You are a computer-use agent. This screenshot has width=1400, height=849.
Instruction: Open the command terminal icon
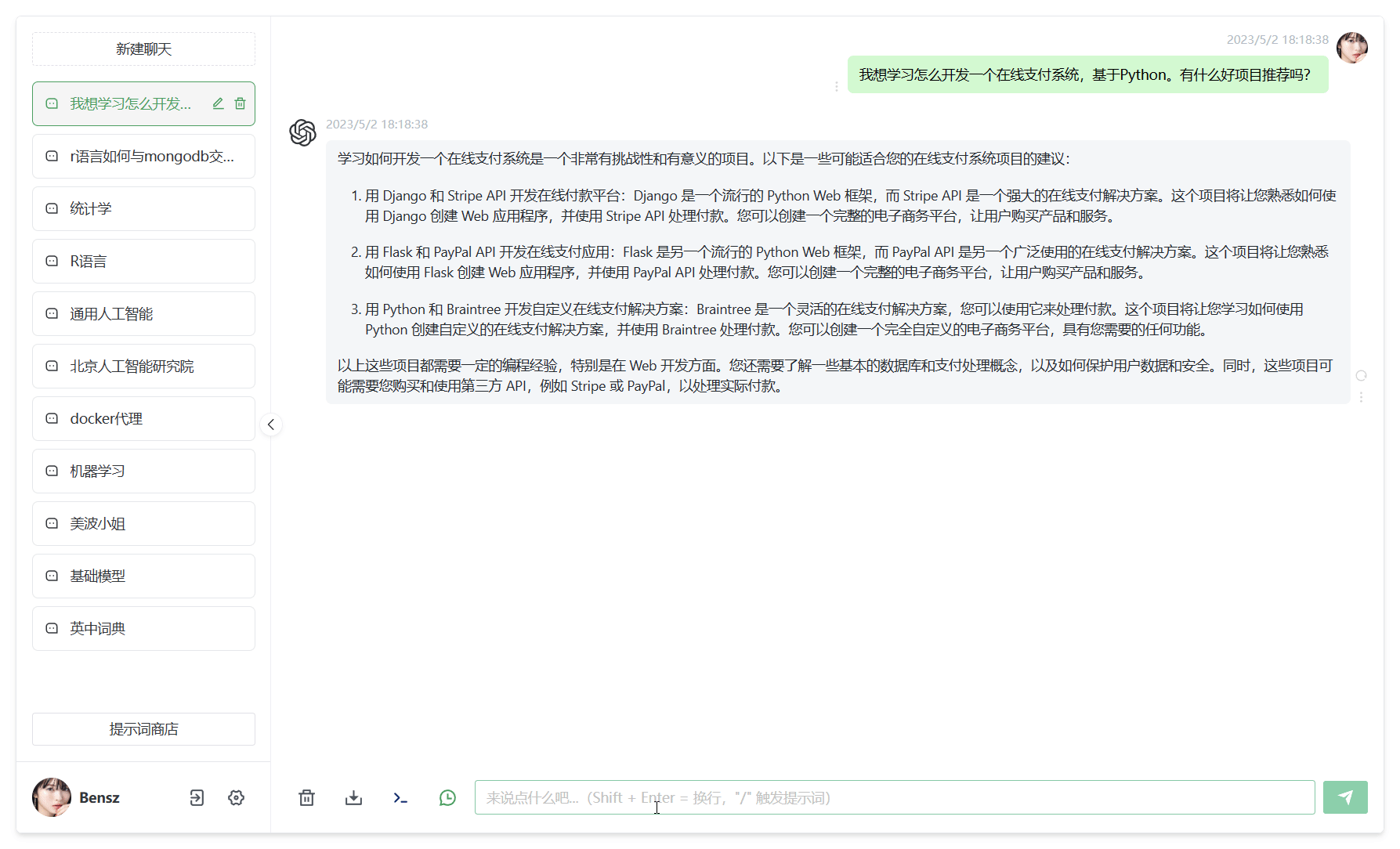coord(400,797)
